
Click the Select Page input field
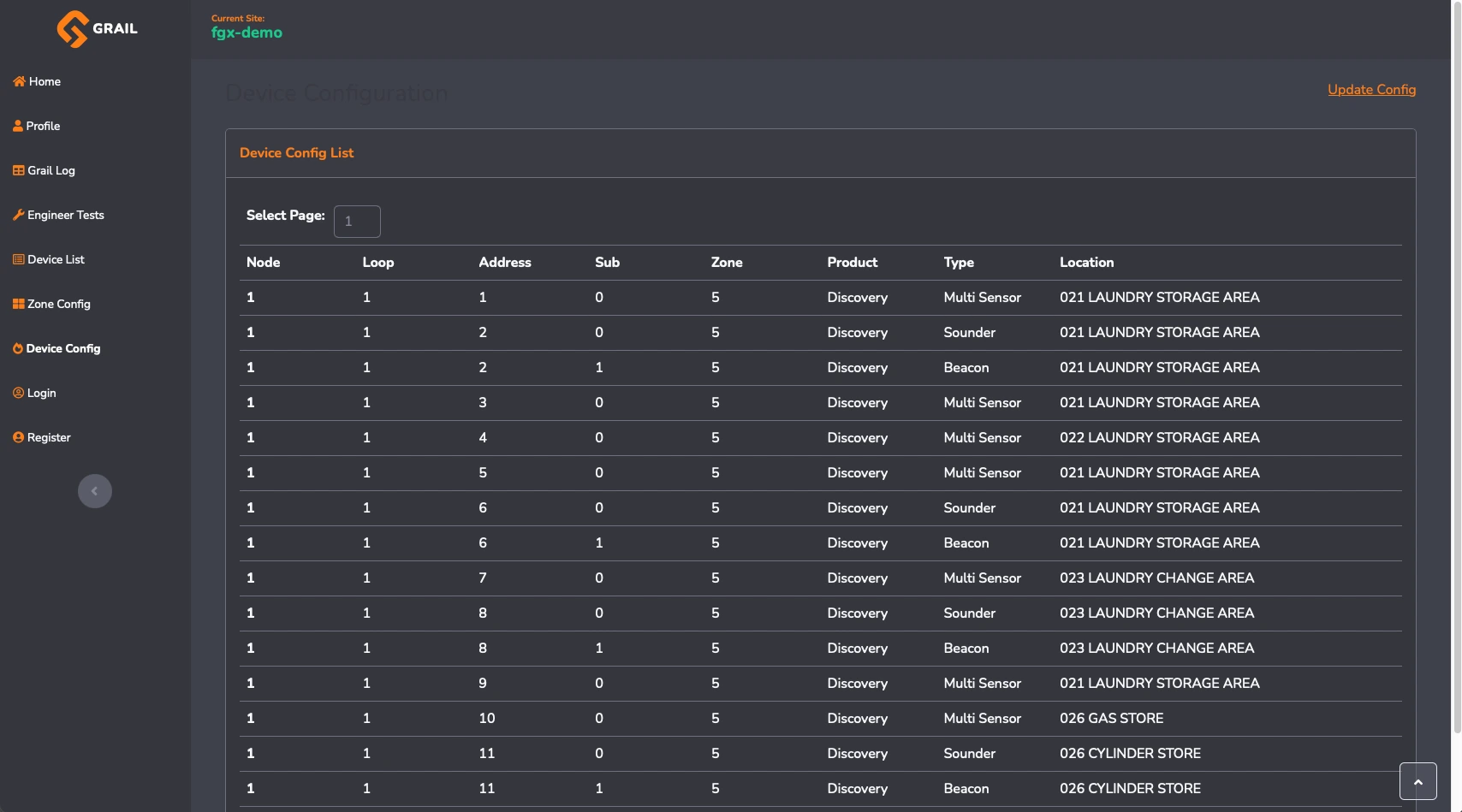357,222
